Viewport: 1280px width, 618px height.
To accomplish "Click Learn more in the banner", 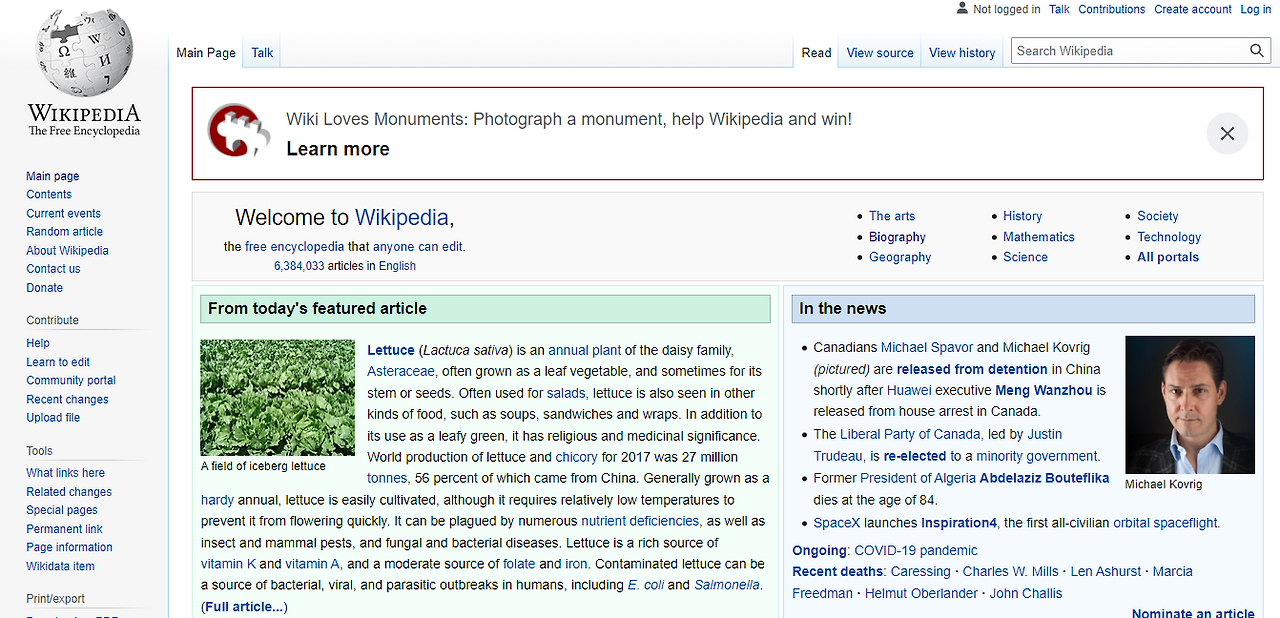I will [338, 149].
